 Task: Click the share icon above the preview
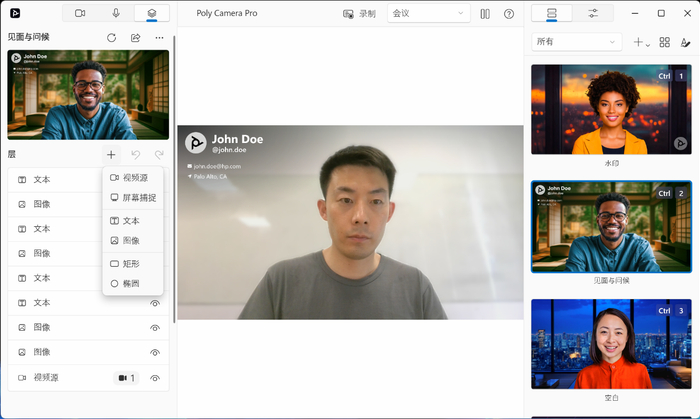[136, 38]
